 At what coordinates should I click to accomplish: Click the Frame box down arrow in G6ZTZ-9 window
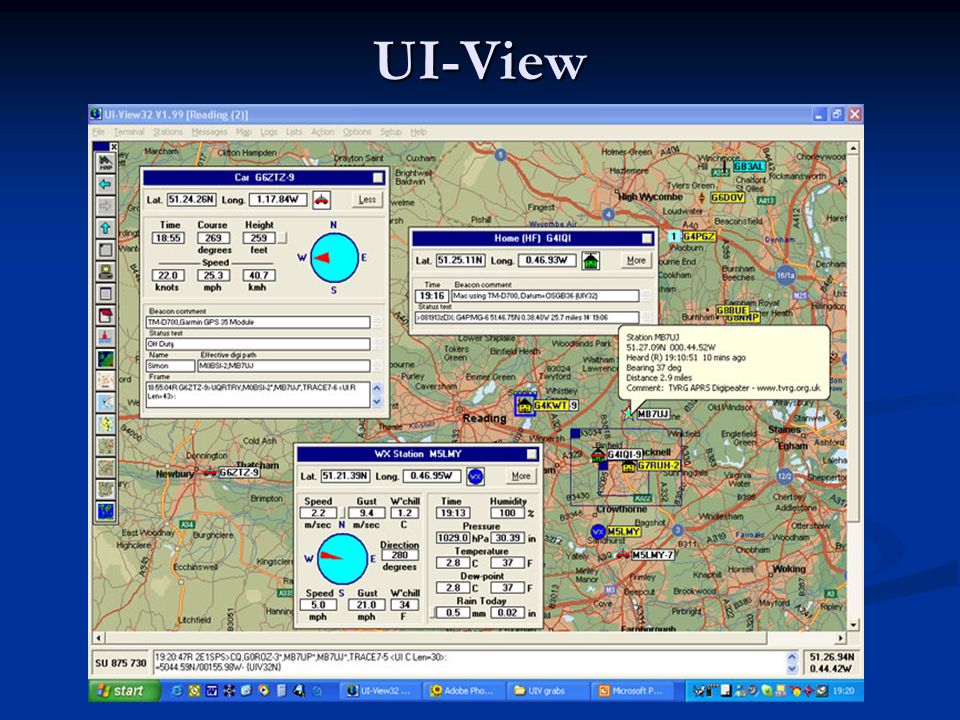point(377,402)
